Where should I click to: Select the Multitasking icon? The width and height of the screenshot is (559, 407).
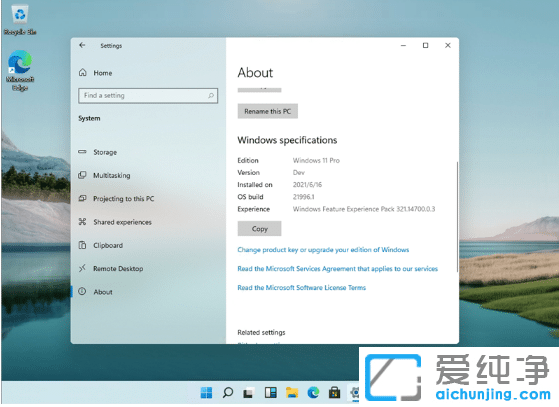(x=82, y=175)
